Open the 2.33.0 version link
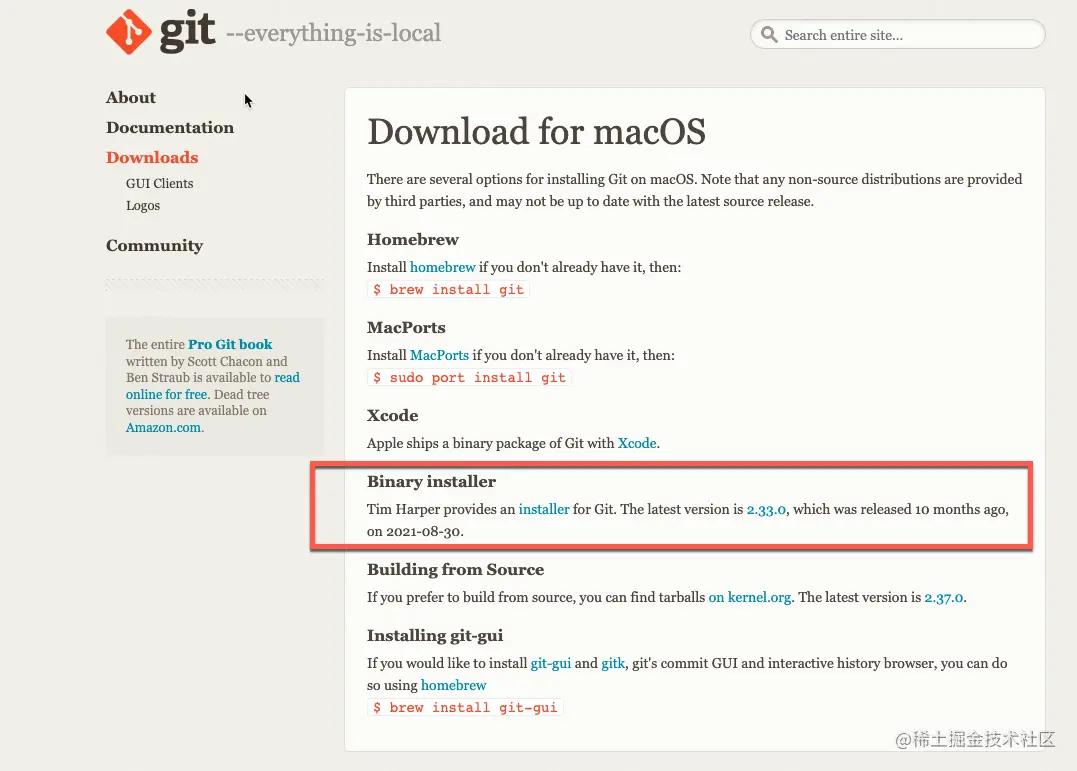The height and width of the screenshot is (771, 1077). pos(766,509)
